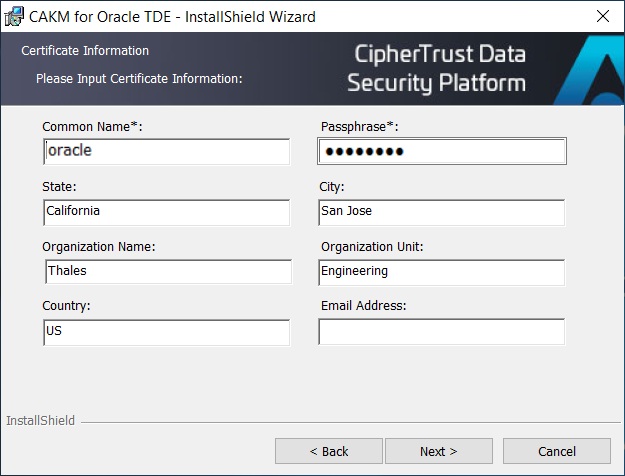The width and height of the screenshot is (625, 476).
Task: Go back with the < Back button
Action: 329,451
